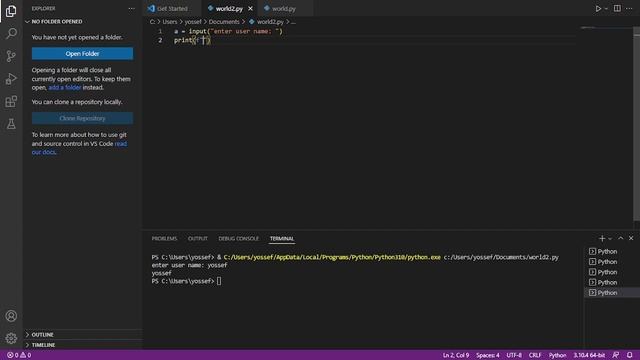Click the Python language mode status item
This screenshot has height=360, width=640.
[x=557, y=355]
